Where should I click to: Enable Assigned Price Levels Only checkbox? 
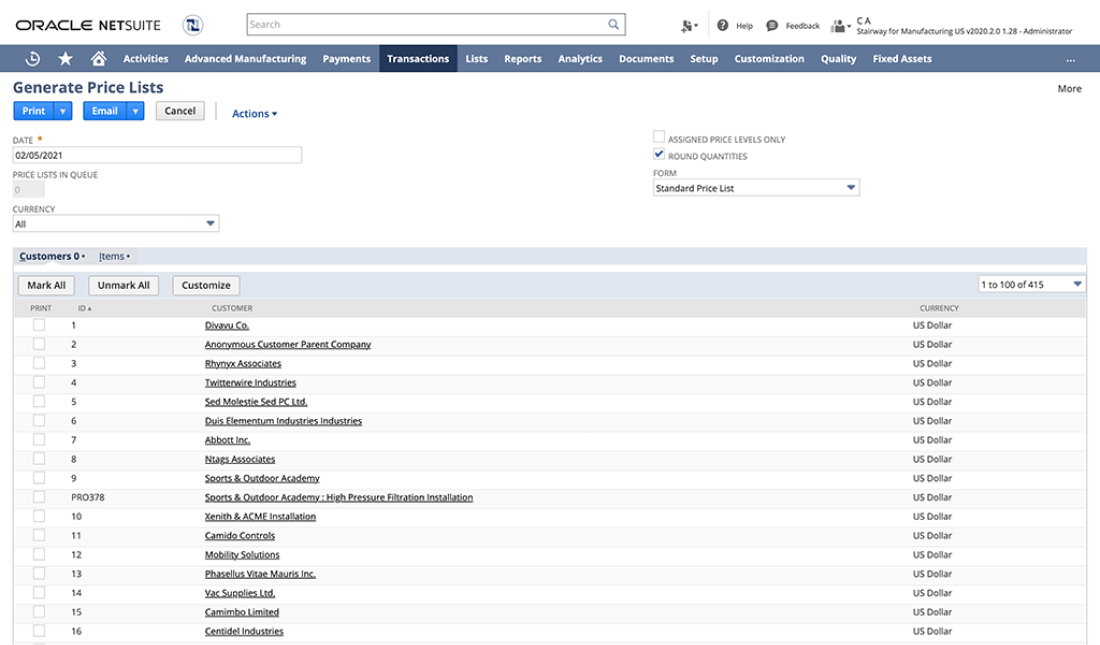[659, 137]
